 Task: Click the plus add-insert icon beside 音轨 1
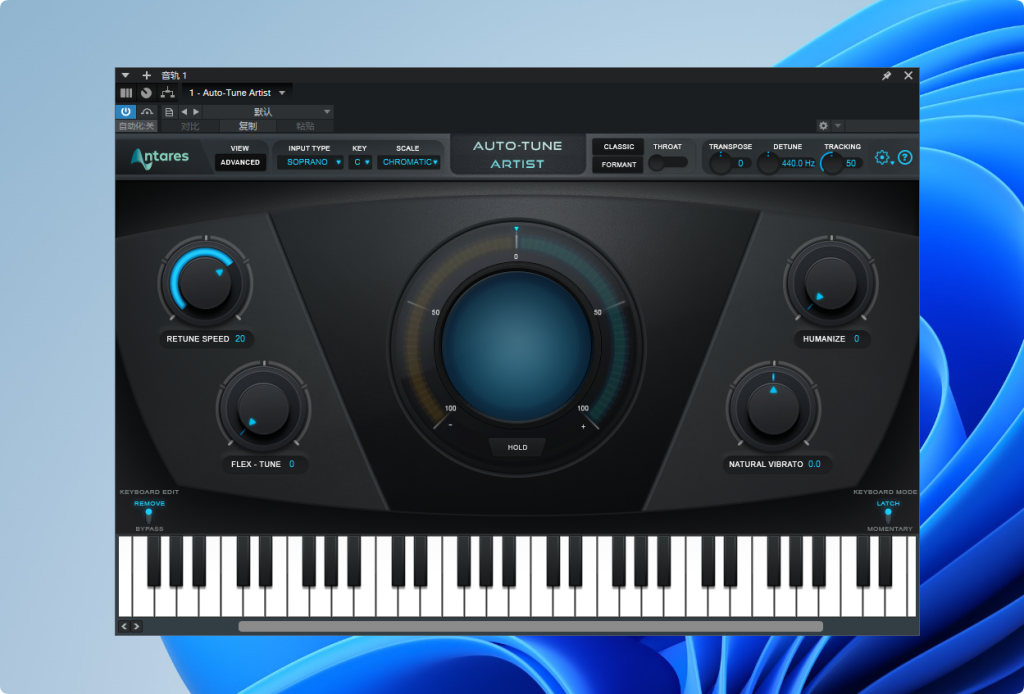coord(146,75)
